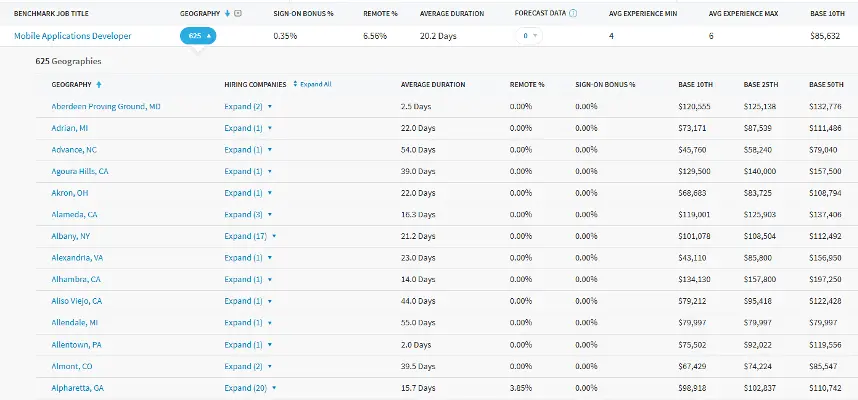Screen dimensions: 858x400
Task: Select the $157,800 base 25th for Alhambra
Action: (x=760, y=280)
